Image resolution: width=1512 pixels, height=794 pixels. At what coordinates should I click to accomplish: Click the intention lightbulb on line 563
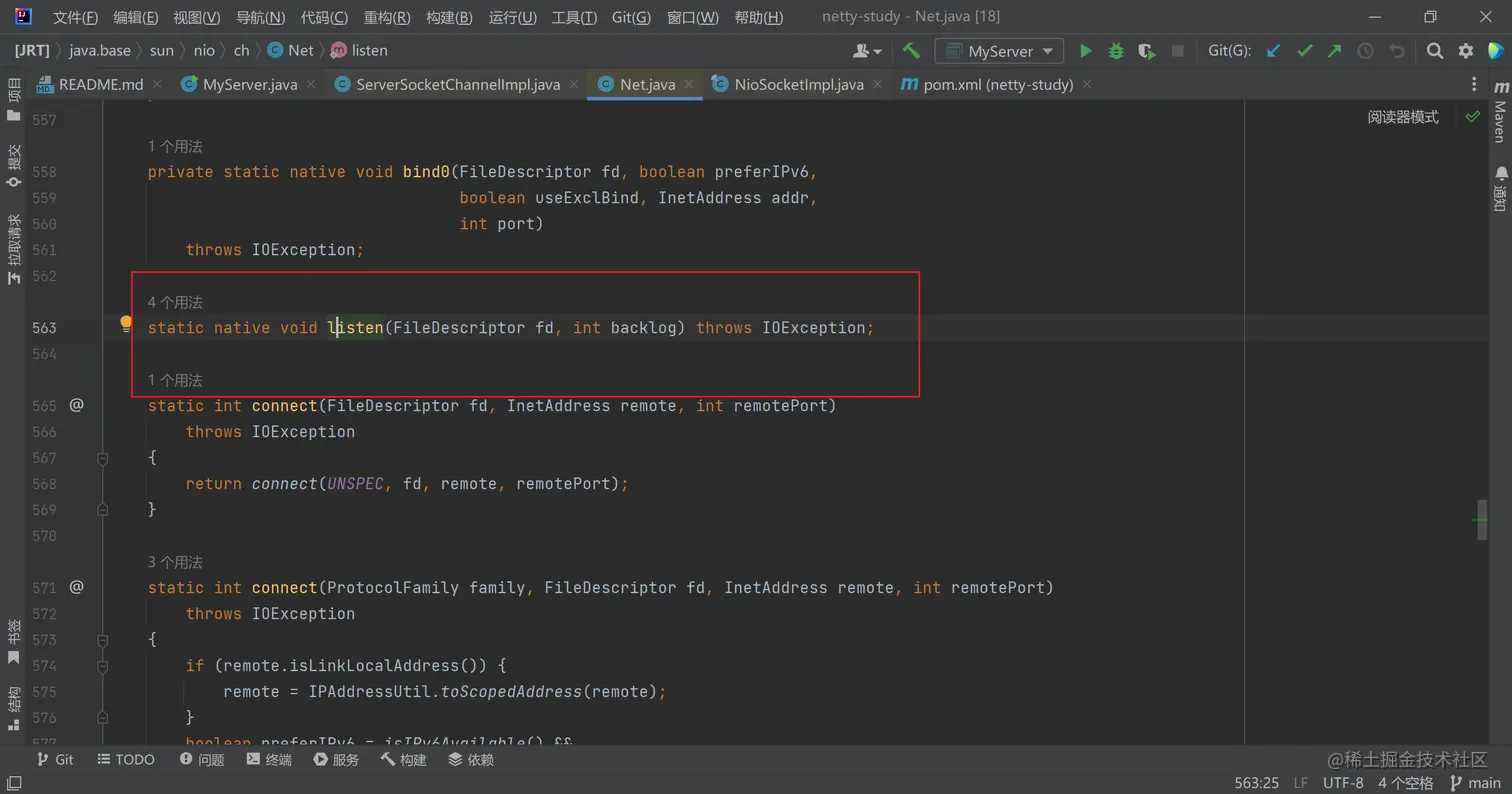pos(126,324)
